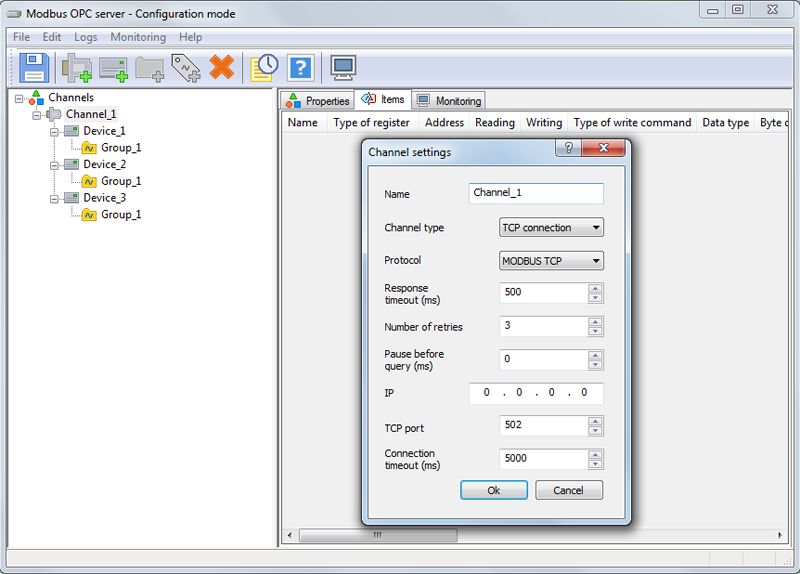
Task: Click the Add device toolbar icon
Action: [113, 69]
